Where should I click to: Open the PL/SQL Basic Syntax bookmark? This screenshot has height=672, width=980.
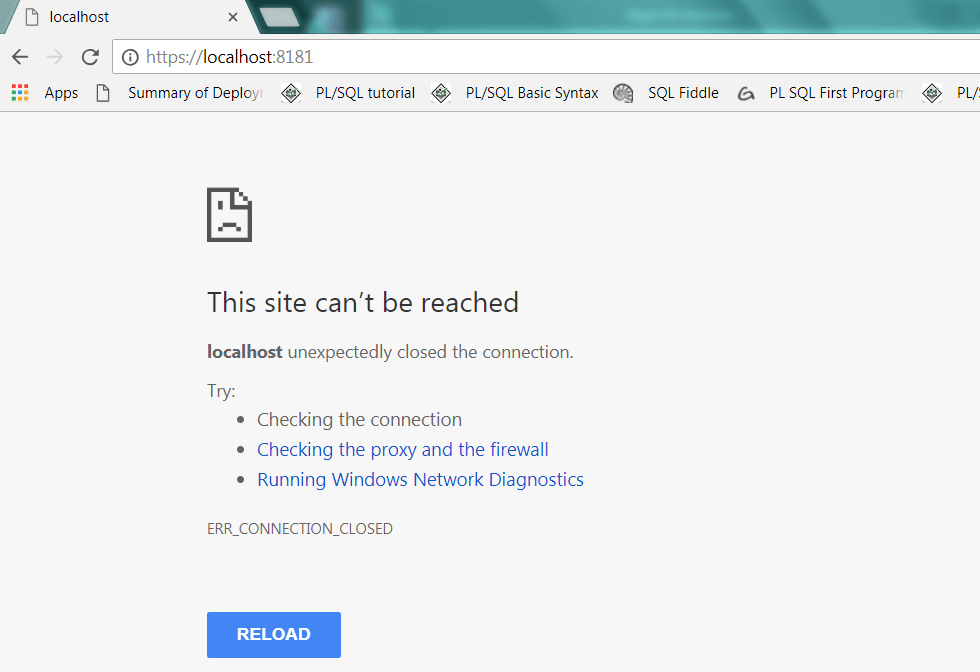[532, 93]
